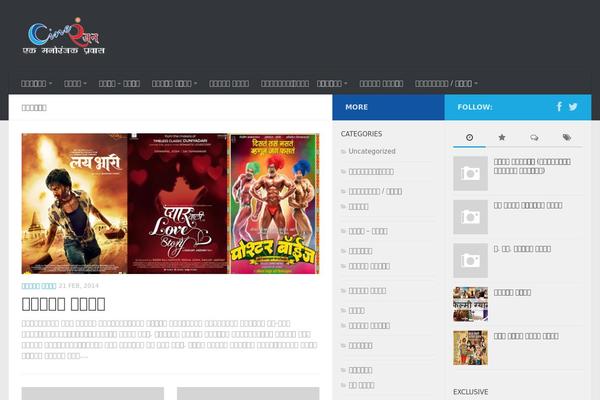
Task: Show the speech bubble comments tab
Action: [x=534, y=137]
